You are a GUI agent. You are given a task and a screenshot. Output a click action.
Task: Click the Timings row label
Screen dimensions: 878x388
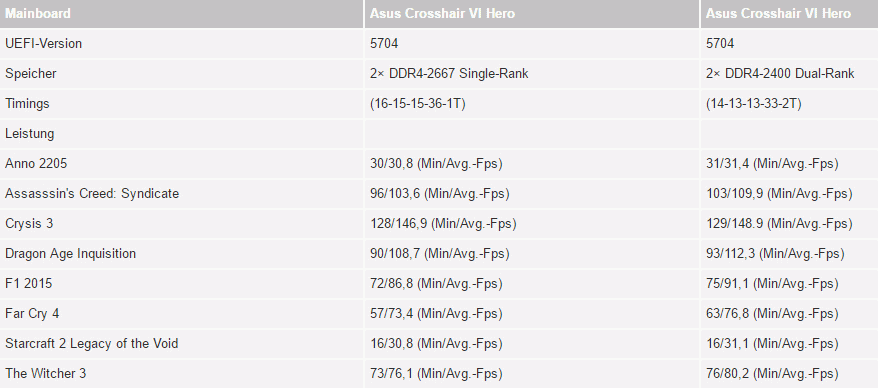click(x=27, y=104)
